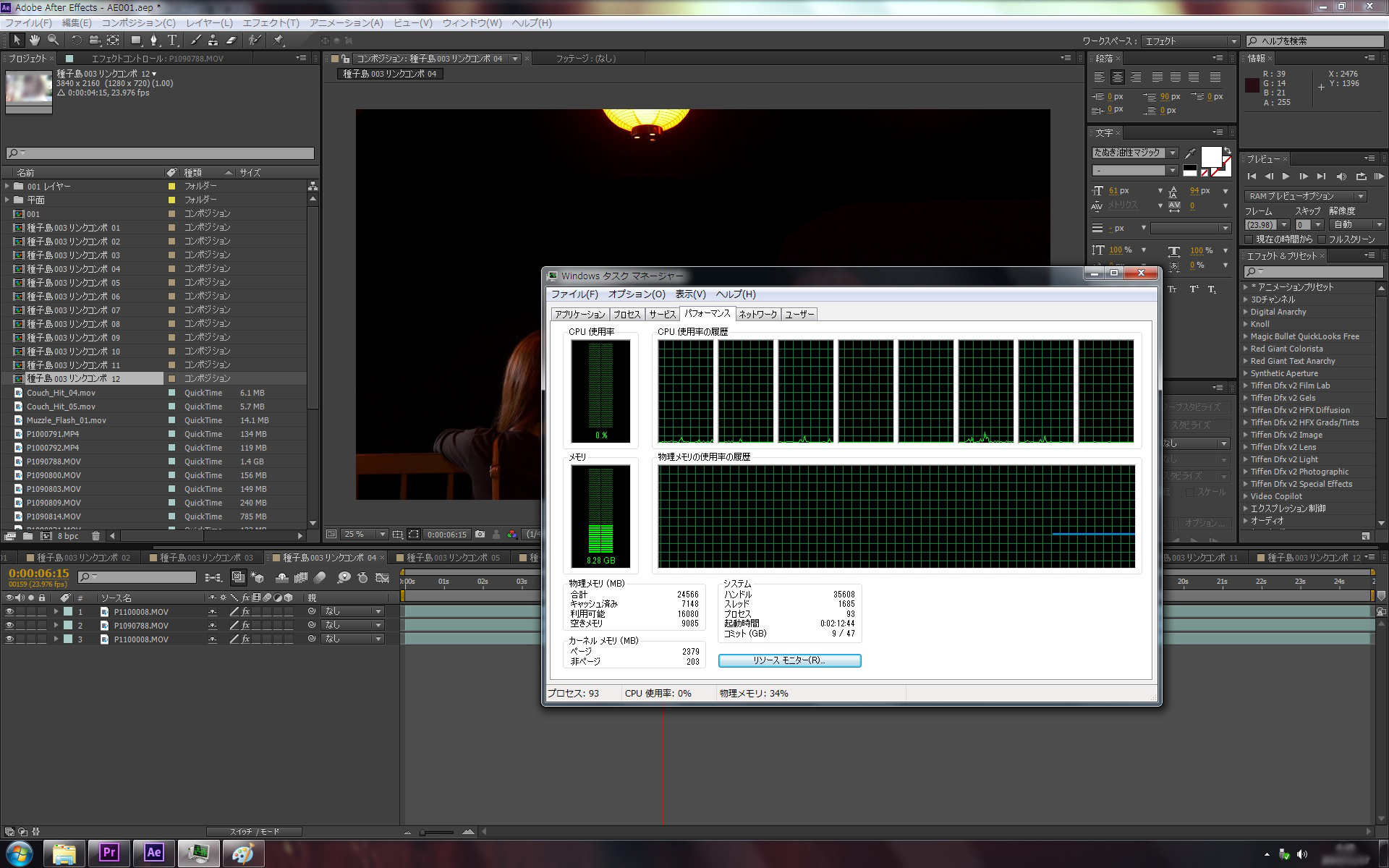Image resolution: width=1389 pixels, height=868 pixels.
Task: Select the Eraser tool
Action: click(x=231, y=41)
